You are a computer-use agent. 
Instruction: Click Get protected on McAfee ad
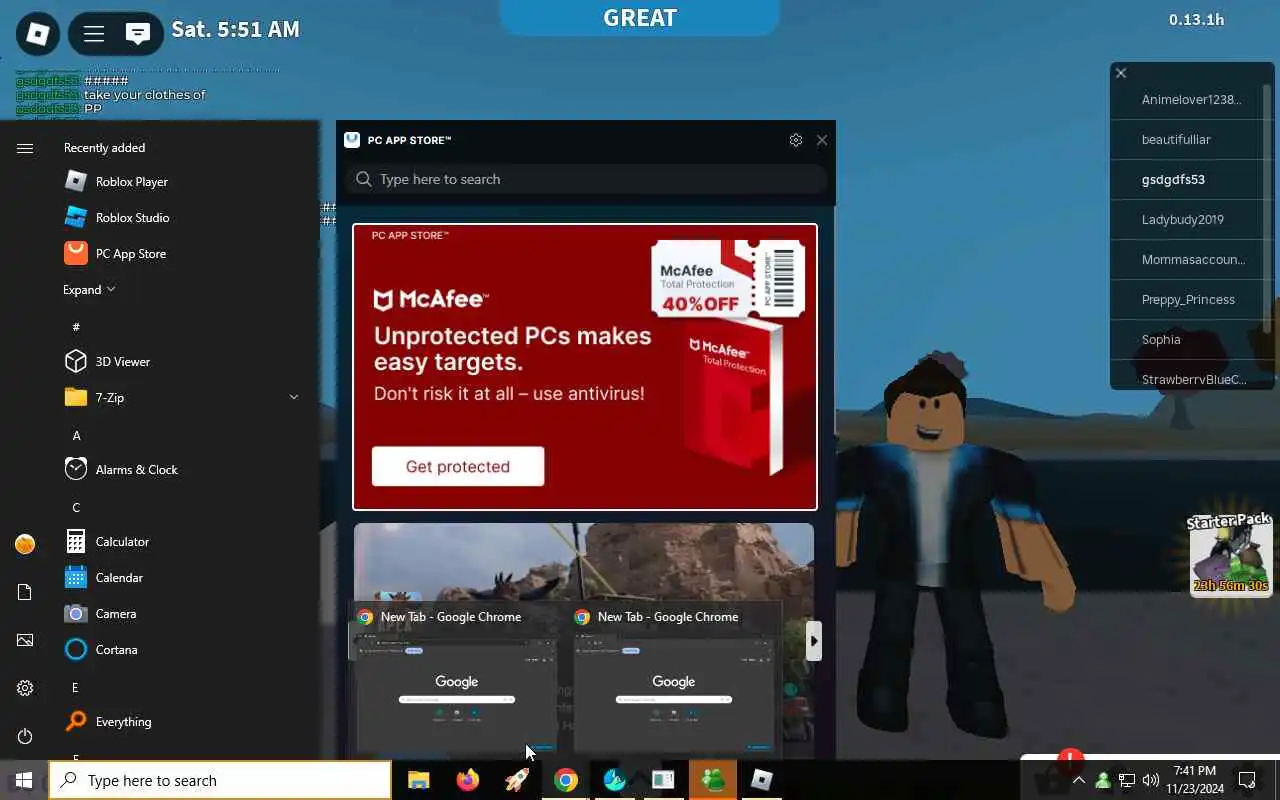[x=458, y=466]
